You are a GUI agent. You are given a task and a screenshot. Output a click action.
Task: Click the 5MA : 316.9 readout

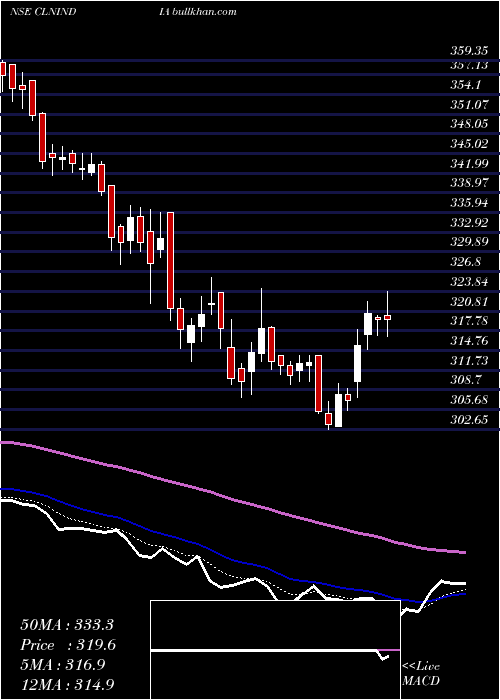[x=62, y=665]
